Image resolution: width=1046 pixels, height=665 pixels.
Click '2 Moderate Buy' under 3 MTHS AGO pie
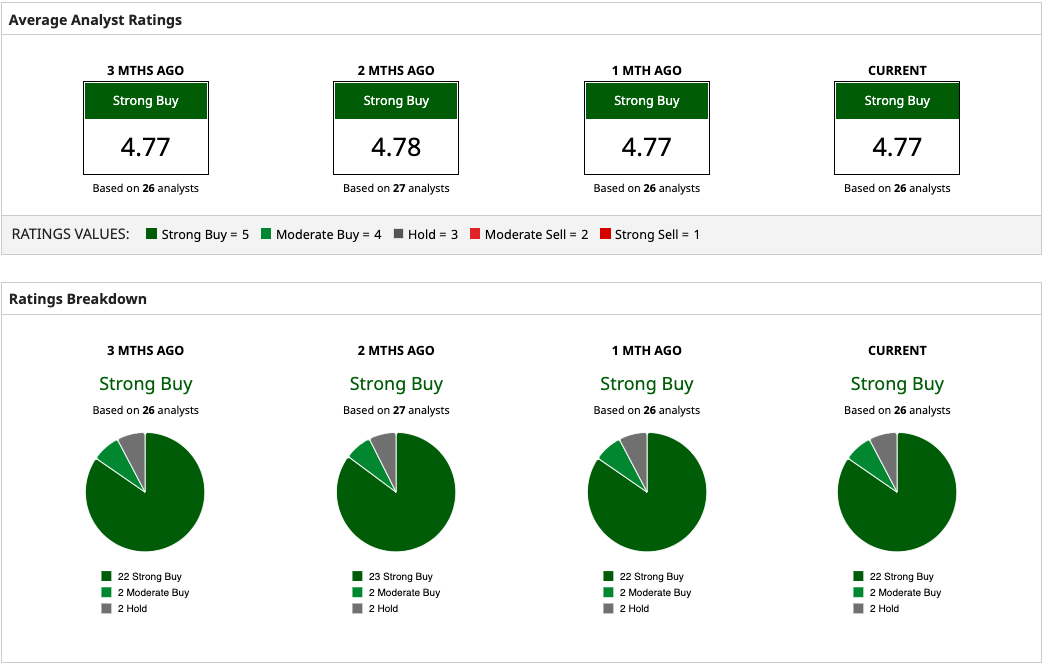coord(145,592)
